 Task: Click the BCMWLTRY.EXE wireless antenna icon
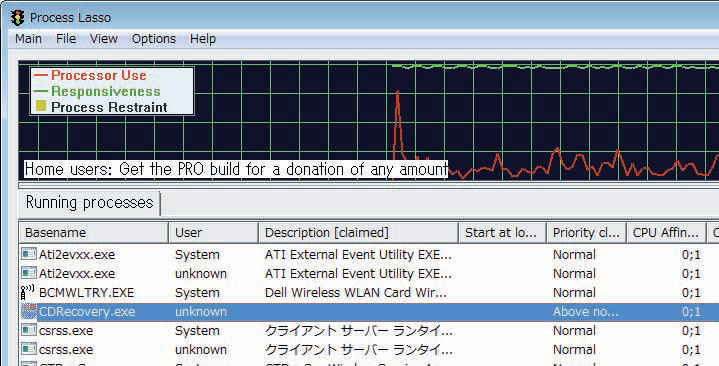pos(28,292)
